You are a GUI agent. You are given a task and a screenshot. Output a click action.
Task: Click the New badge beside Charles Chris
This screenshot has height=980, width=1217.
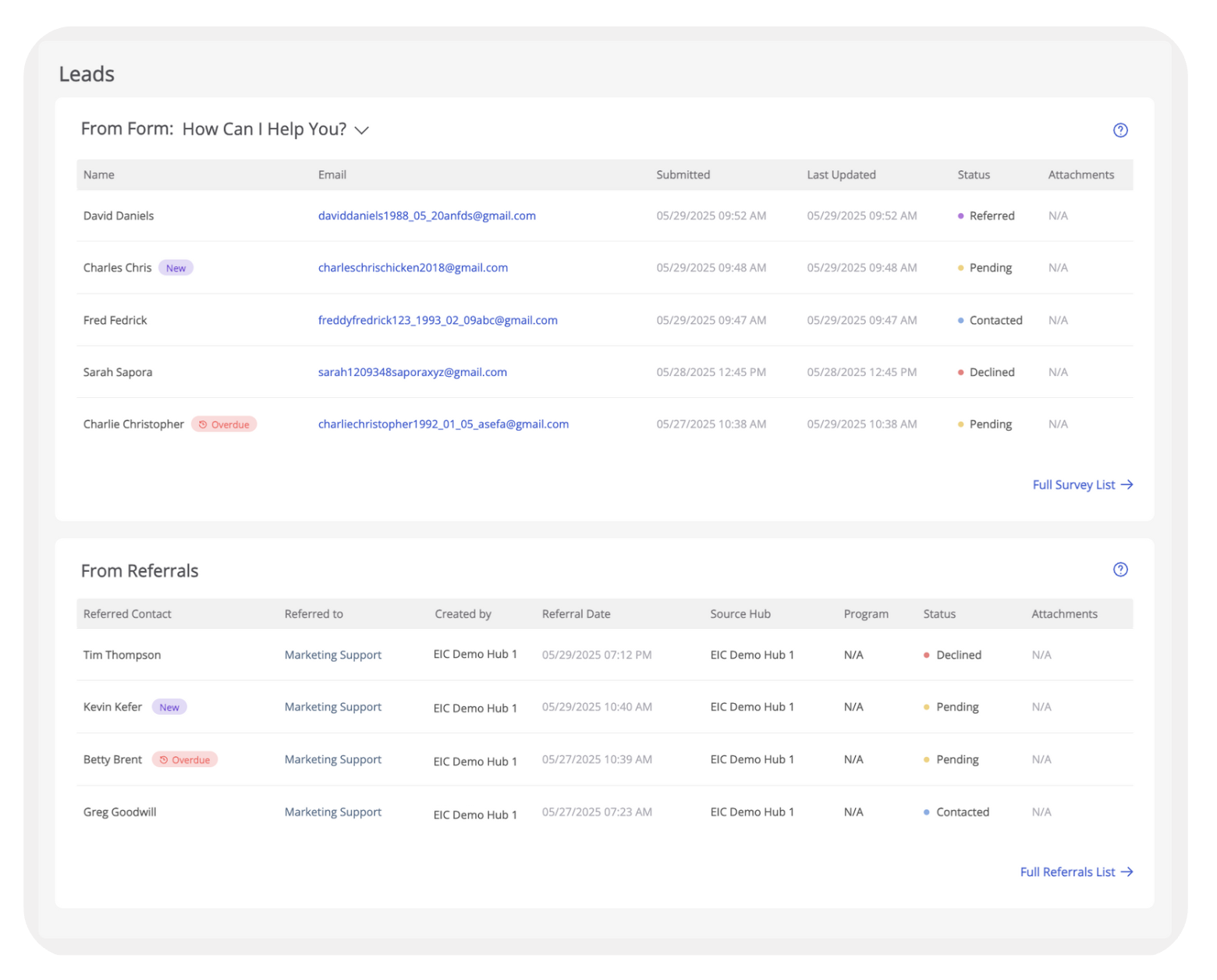tap(176, 268)
